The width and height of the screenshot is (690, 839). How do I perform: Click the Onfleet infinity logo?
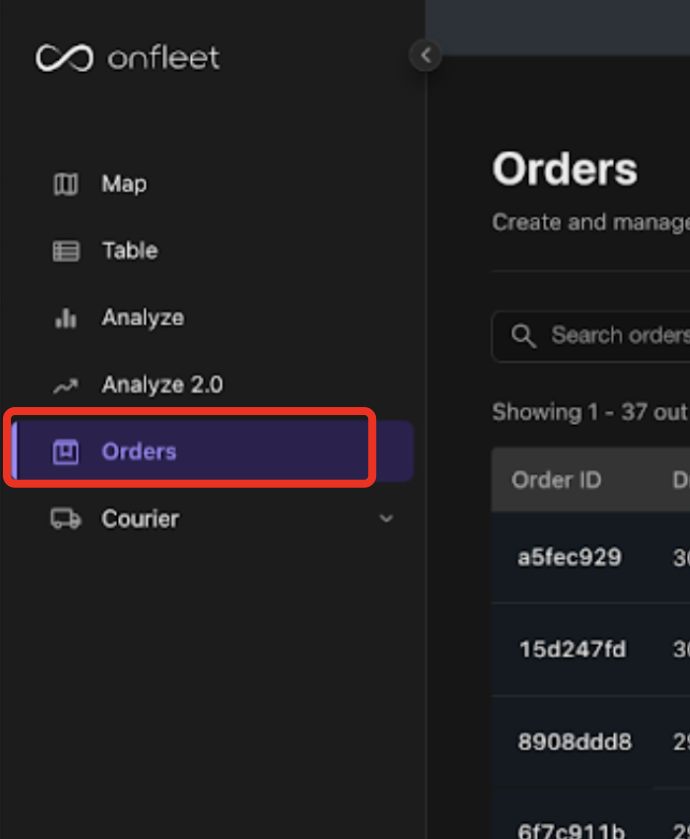pos(62,58)
